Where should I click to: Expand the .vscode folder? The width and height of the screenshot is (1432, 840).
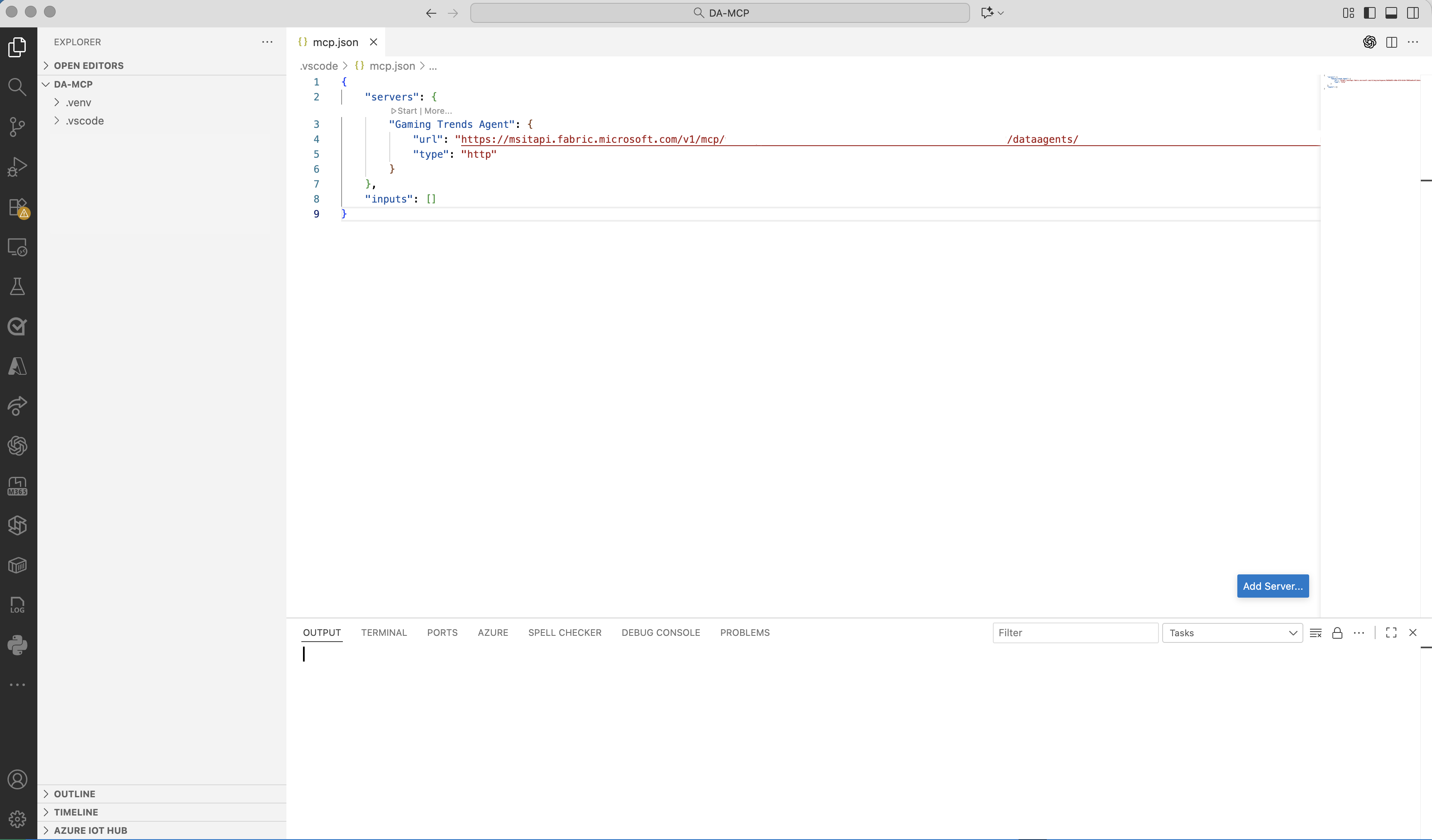coord(84,120)
